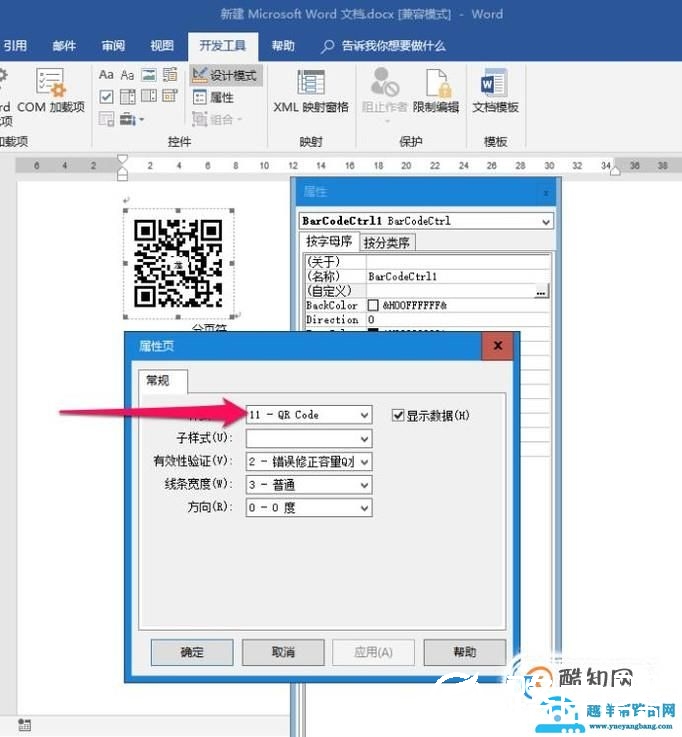Switch to the Mailings (邮件) tab
Screen dimensions: 682x737
pyautogui.click(x=64, y=46)
